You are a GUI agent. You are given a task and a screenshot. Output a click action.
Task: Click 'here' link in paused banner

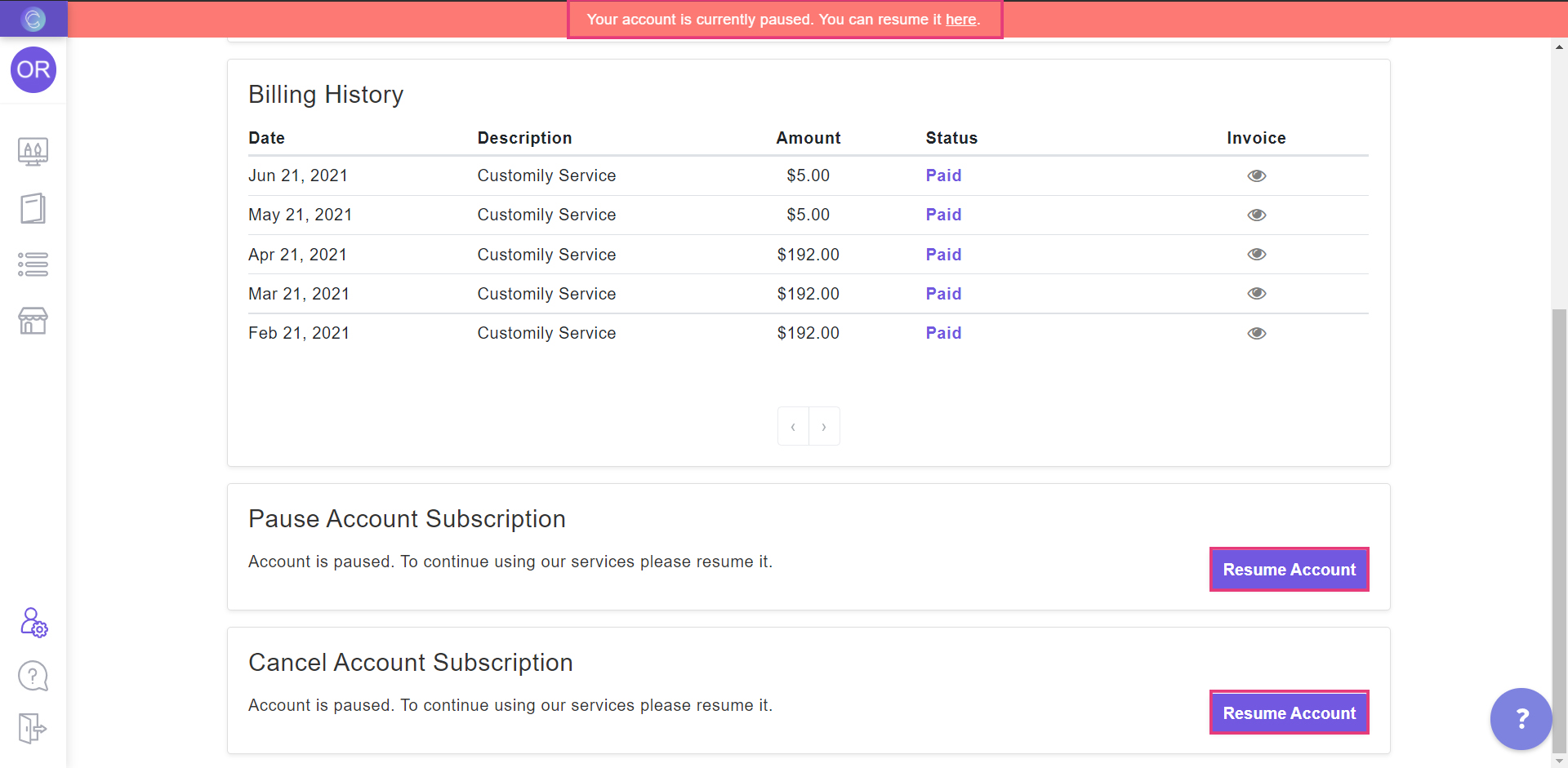pos(960,20)
